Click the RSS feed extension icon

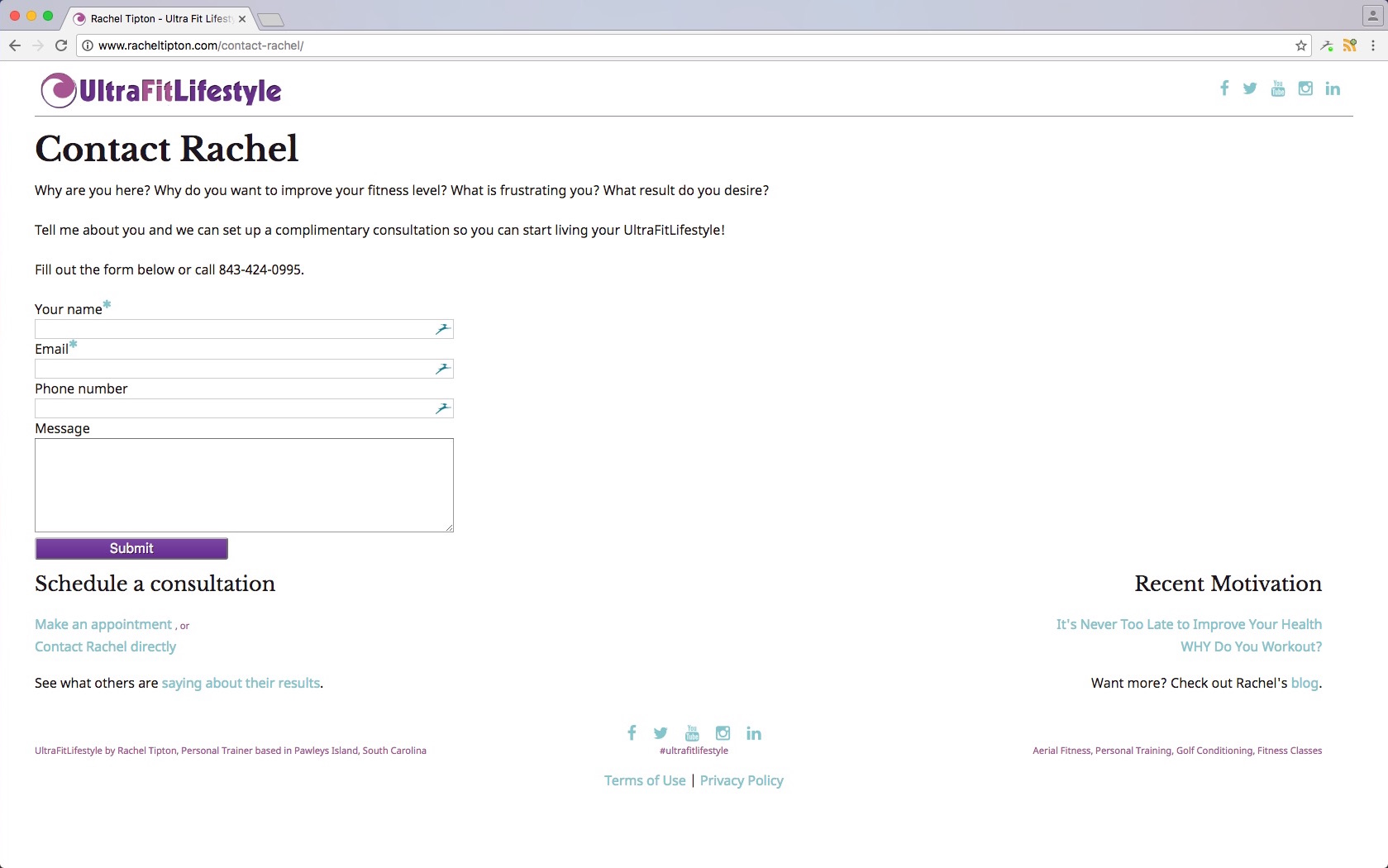[1350, 45]
